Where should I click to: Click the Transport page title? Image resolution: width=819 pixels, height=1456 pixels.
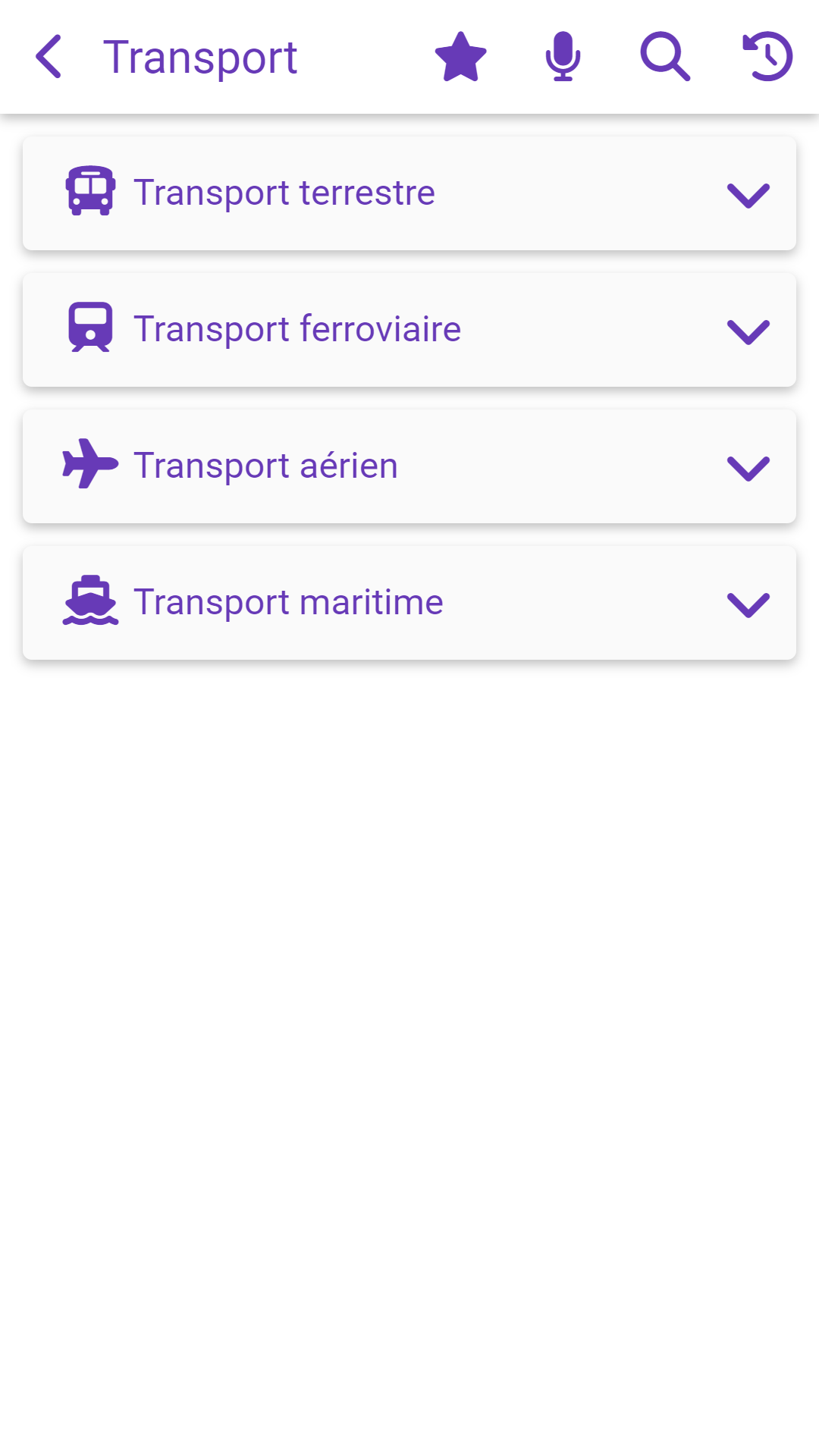tap(200, 58)
